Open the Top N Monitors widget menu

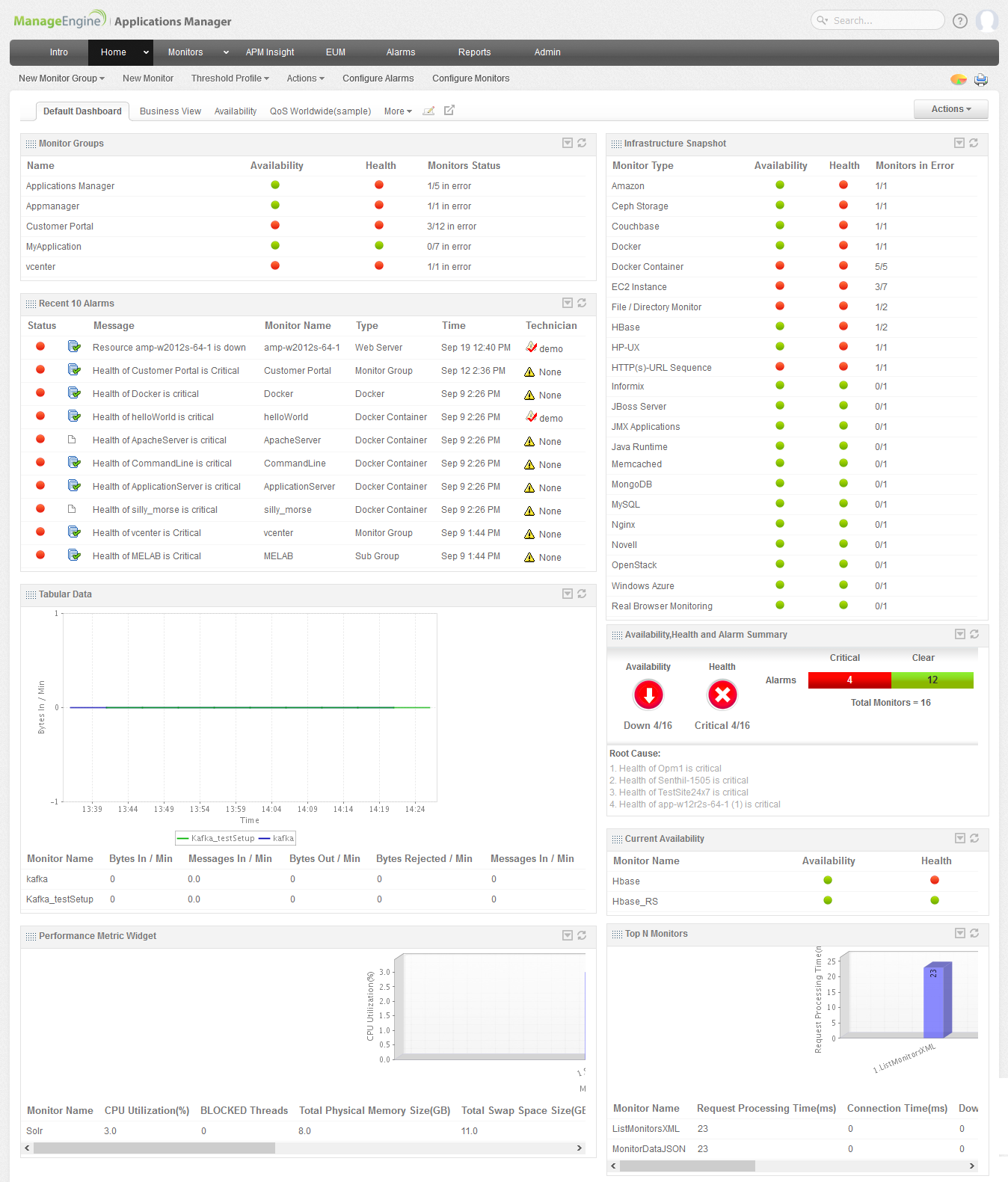pos(960,933)
